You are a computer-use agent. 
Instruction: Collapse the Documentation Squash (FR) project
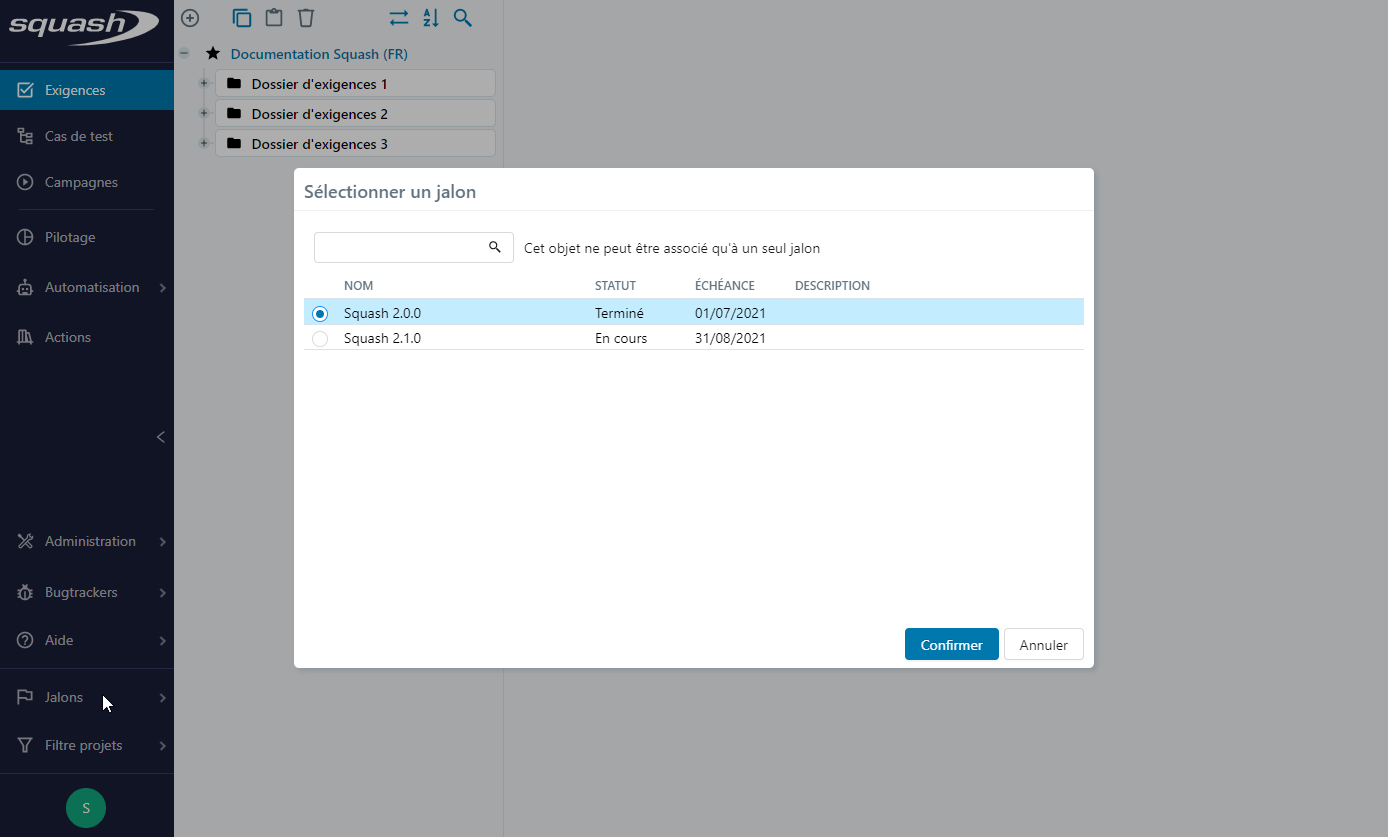[184, 54]
